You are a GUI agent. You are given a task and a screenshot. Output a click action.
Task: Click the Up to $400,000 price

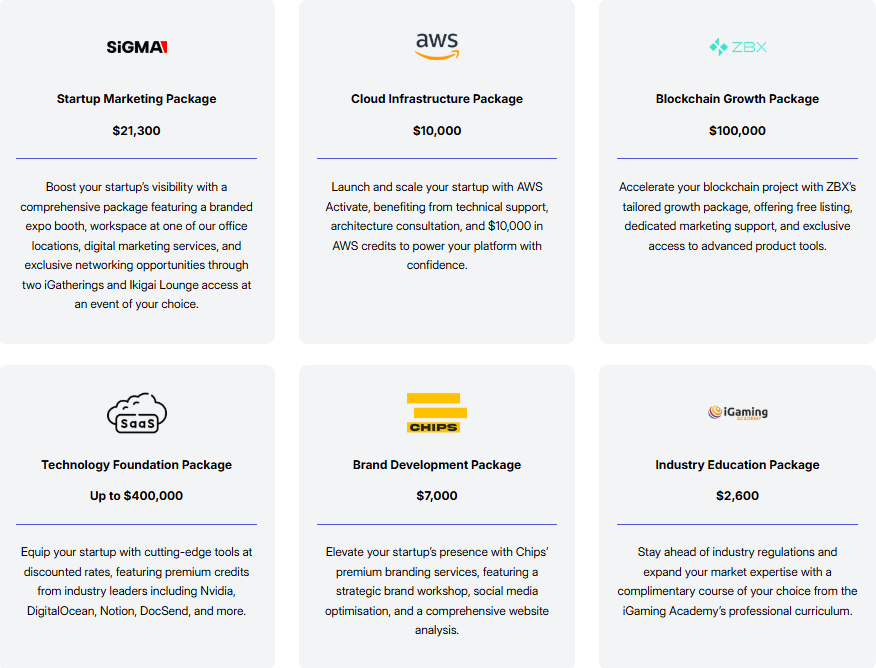136,496
